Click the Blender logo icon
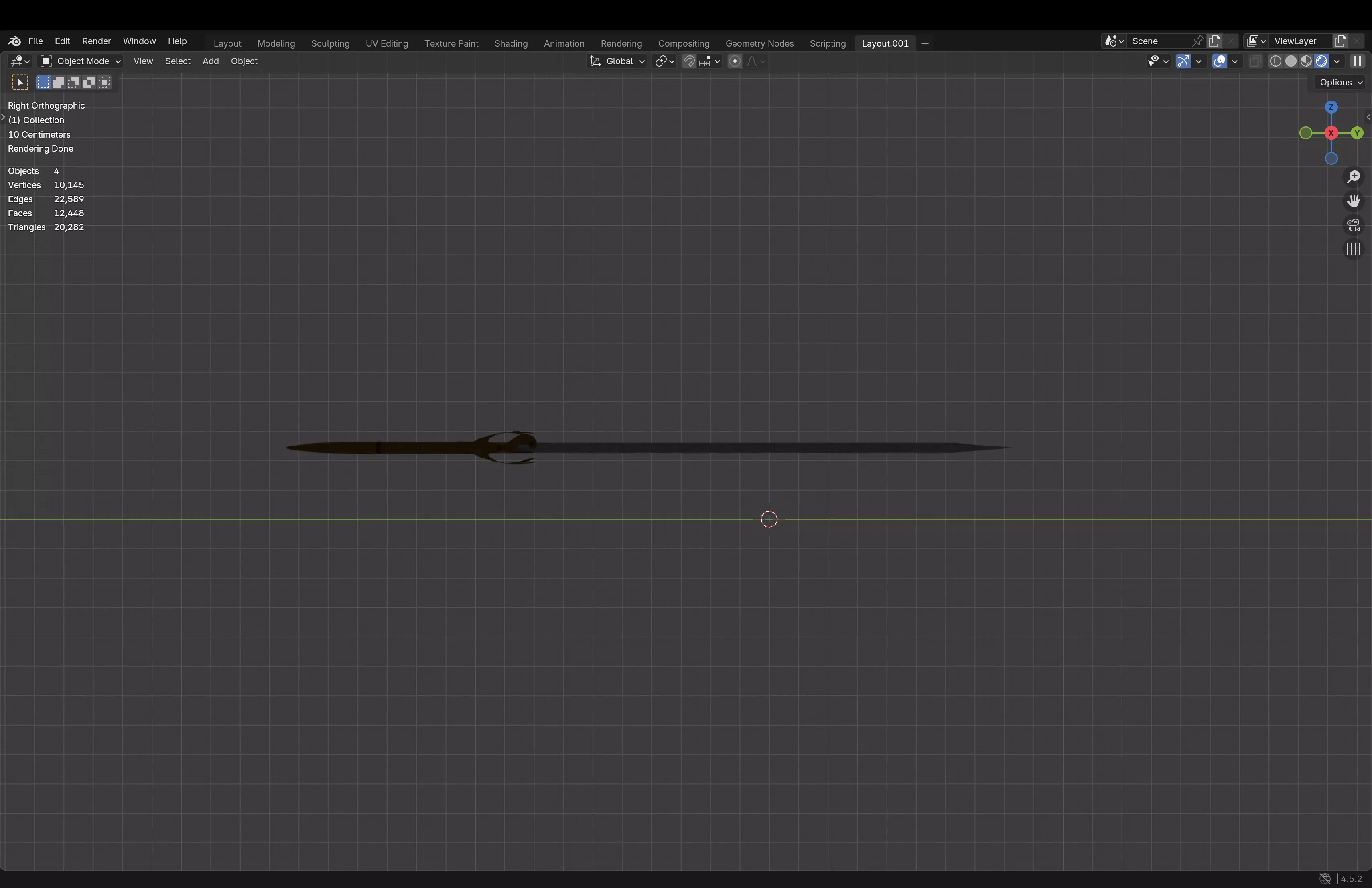 (x=14, y=41)
